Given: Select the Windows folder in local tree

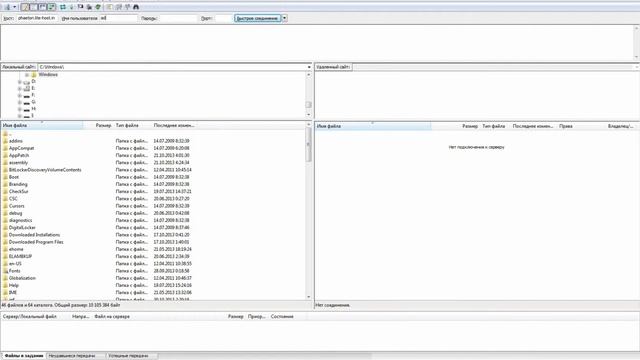Looking at the screenshot, I should [48, 75].
